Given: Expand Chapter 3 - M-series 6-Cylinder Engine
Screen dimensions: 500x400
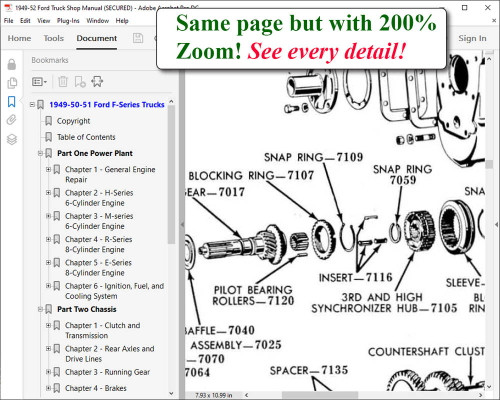Looking at the screenshot, I should pyautogui.click(x=48, y=216).
